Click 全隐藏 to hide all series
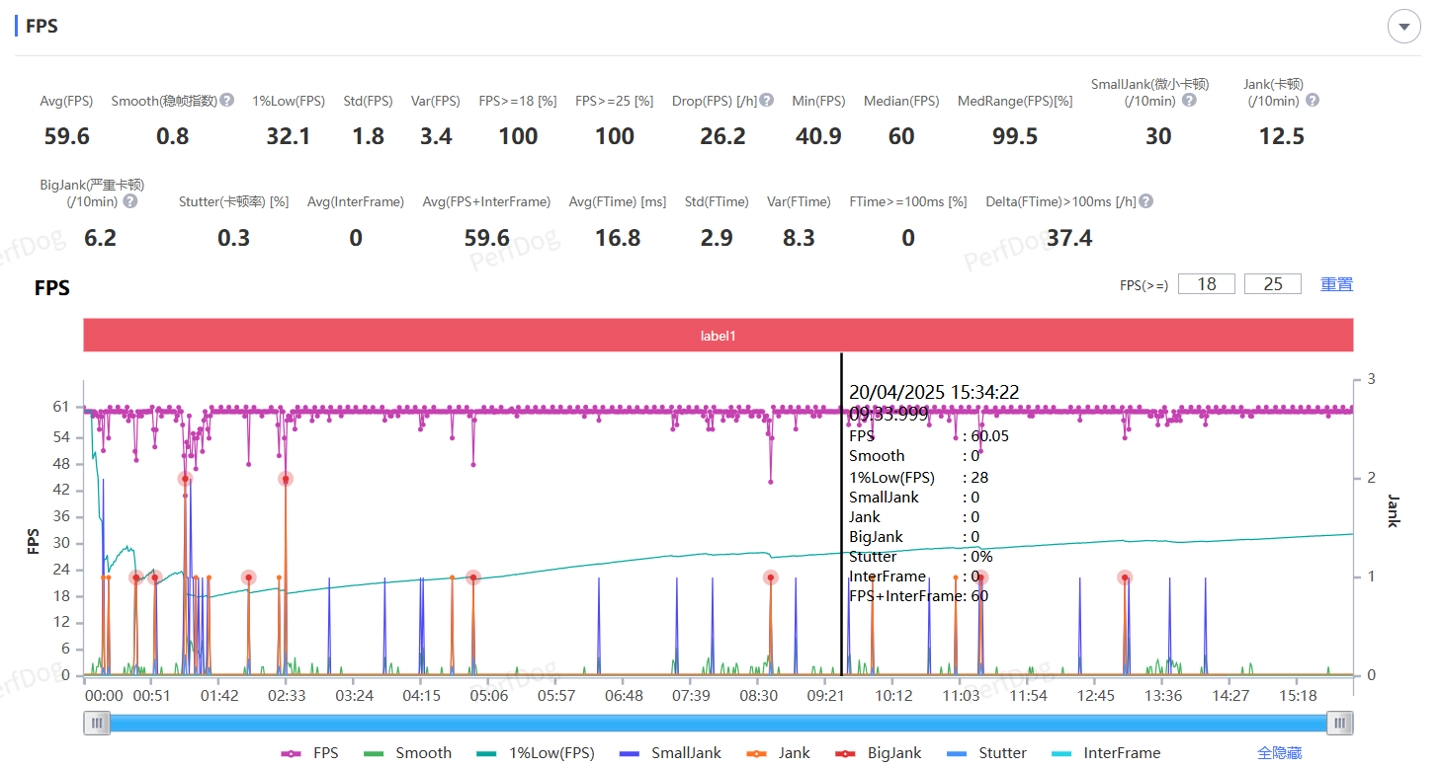Viewport: 1440px width, 769px height. 1279,753
